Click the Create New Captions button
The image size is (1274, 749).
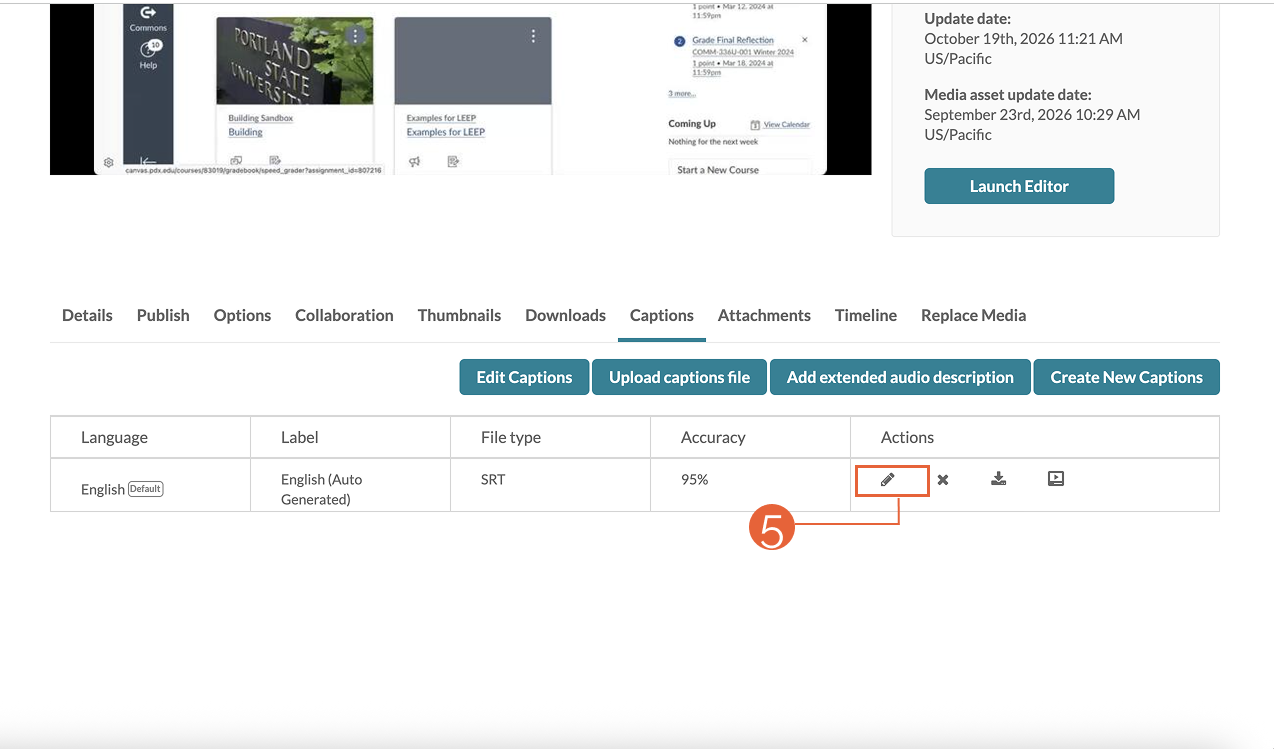tap(1126, 377)
